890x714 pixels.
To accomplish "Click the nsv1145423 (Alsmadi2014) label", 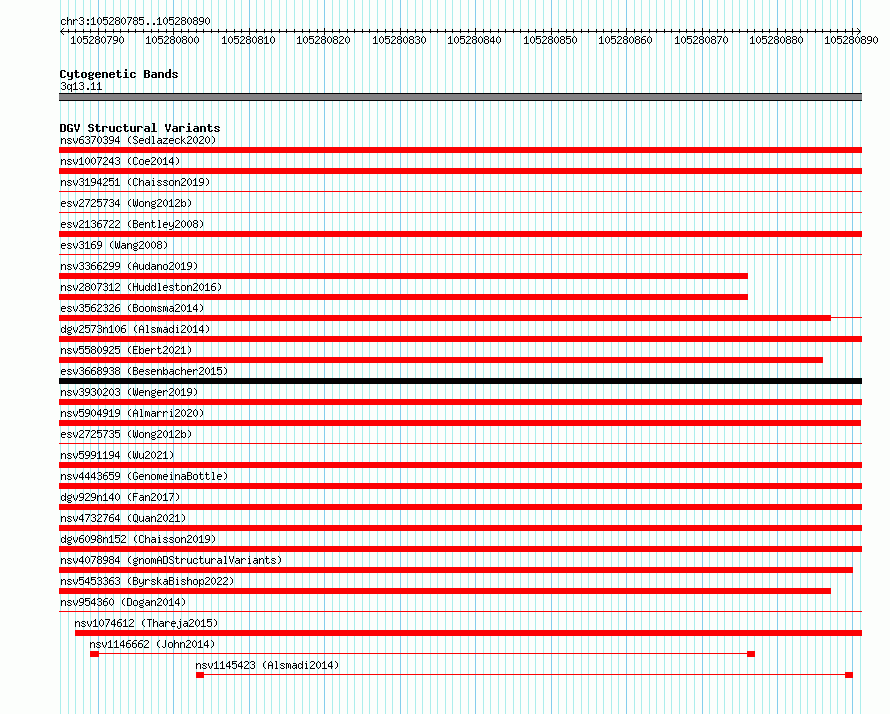I will tap(267, 665).
